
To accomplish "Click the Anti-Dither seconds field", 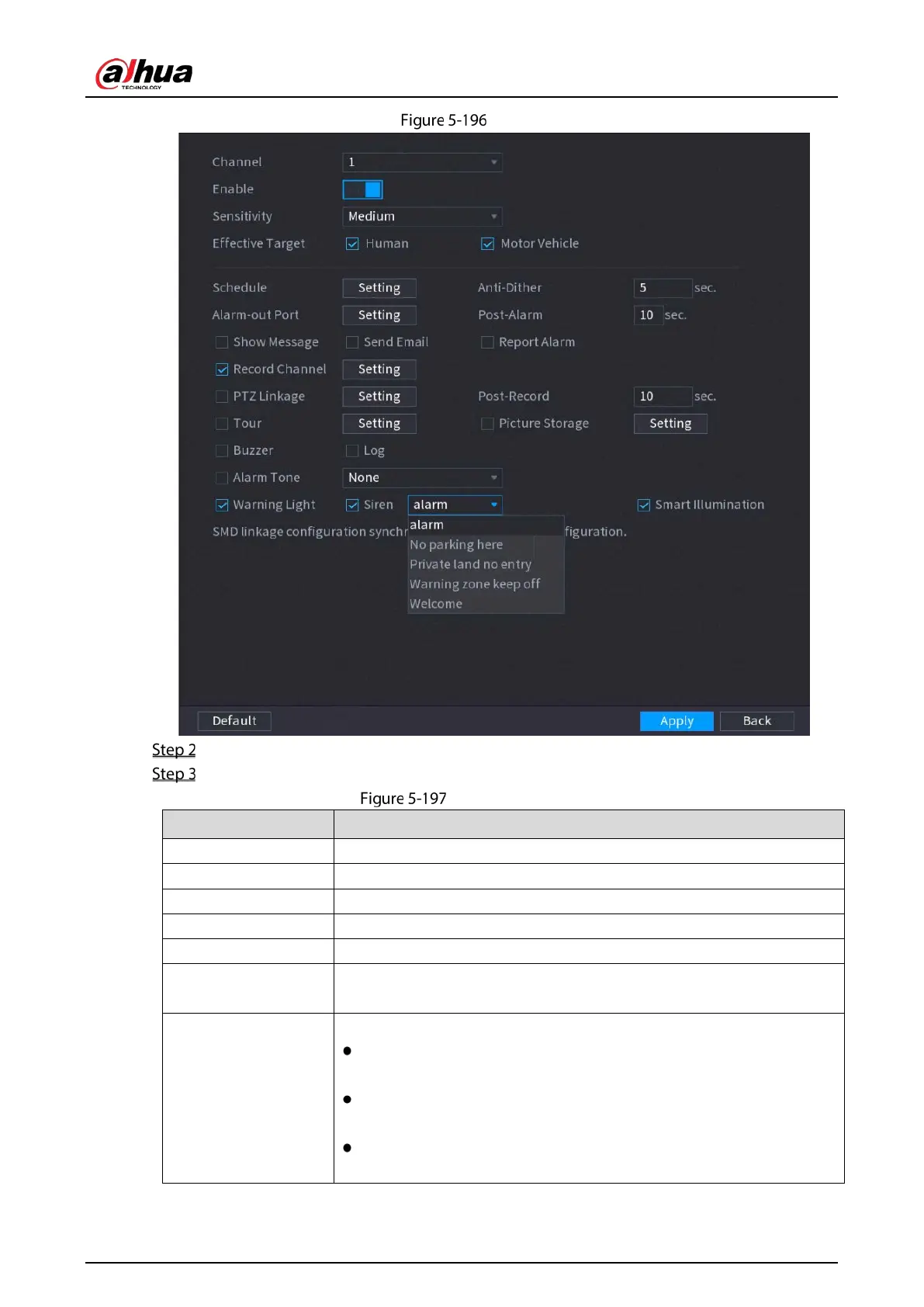I will pyautogui.click(x=663, y=288).
